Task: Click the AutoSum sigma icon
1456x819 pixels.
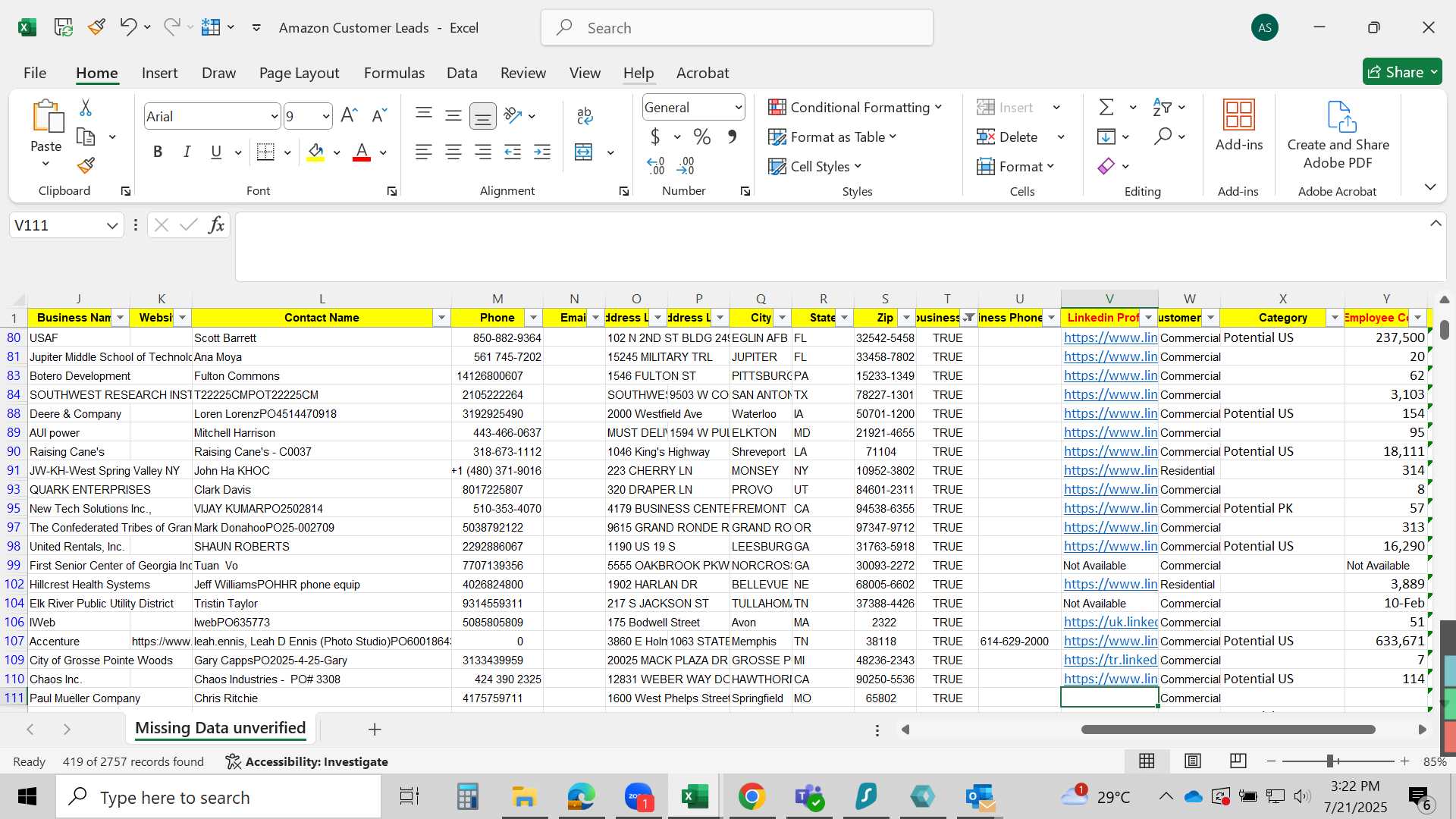Action: [x=1107, y=107]
